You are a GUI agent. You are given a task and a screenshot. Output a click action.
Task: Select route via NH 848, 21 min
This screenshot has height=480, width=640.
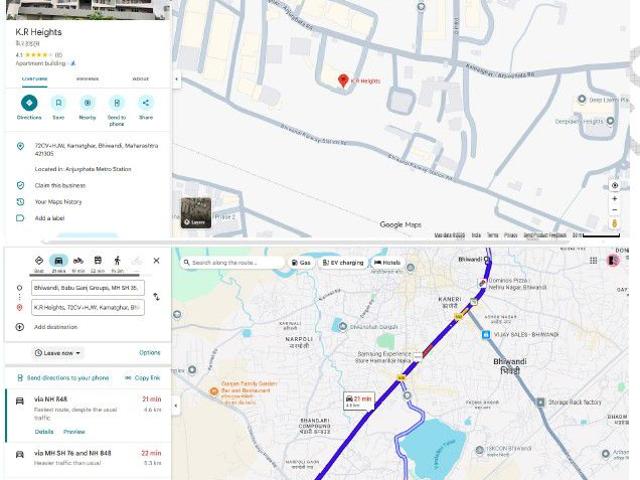pos(88,414)
